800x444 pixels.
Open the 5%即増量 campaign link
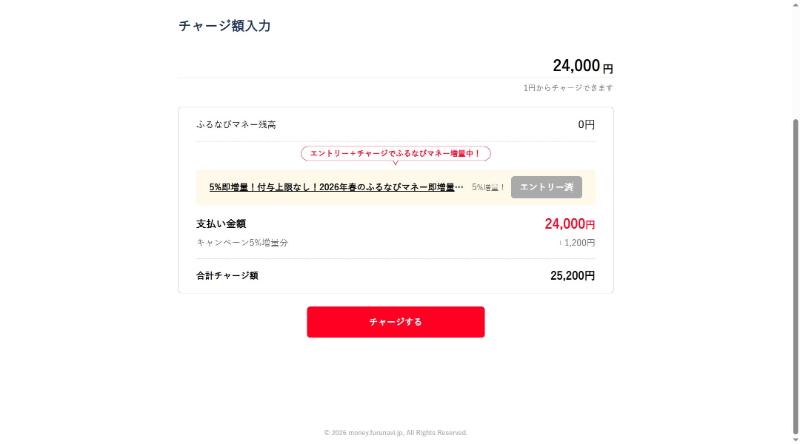tap(336, 187)
